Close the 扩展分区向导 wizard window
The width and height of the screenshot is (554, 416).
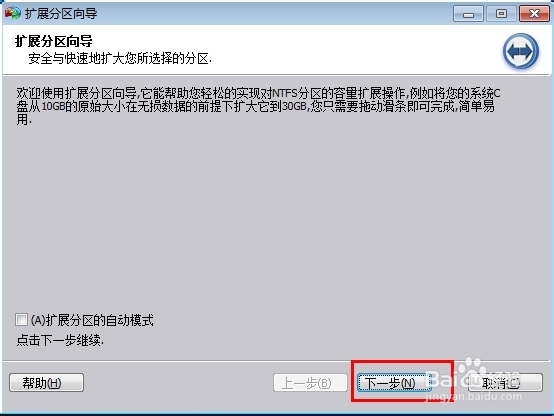pos(534,14)
